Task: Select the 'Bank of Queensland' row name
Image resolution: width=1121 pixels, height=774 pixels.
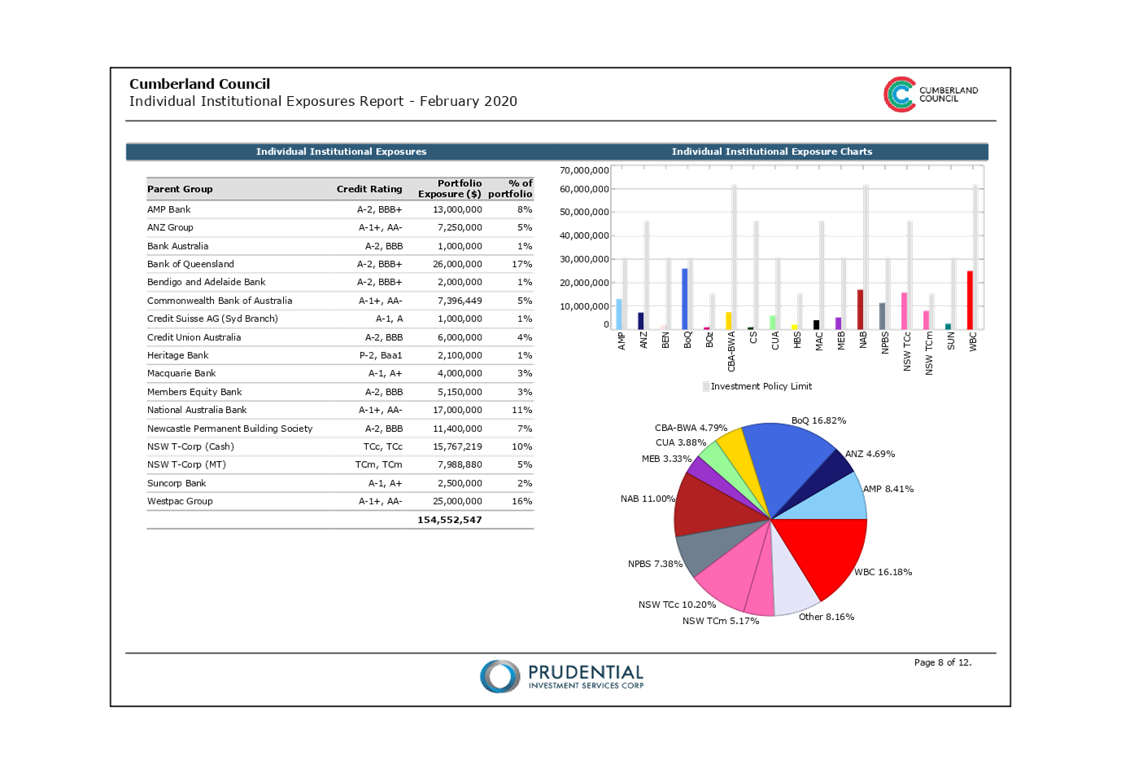Action: [190, 264]
